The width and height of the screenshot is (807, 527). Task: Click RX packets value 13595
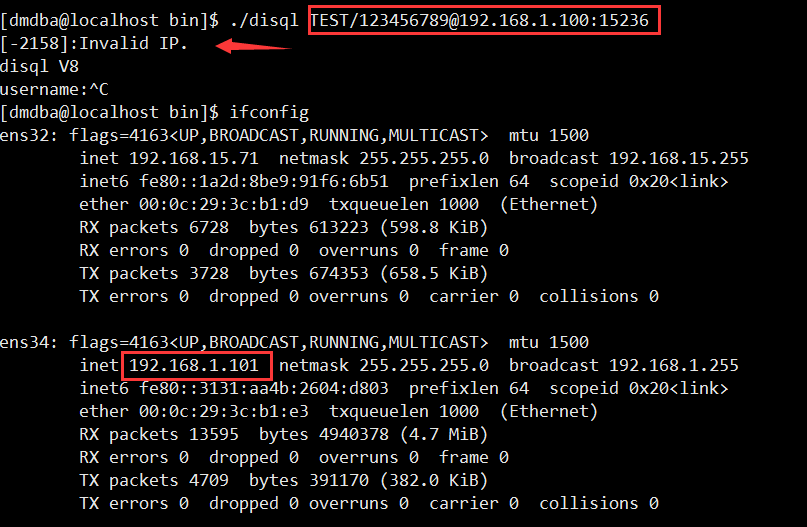[x=214, y=434]
